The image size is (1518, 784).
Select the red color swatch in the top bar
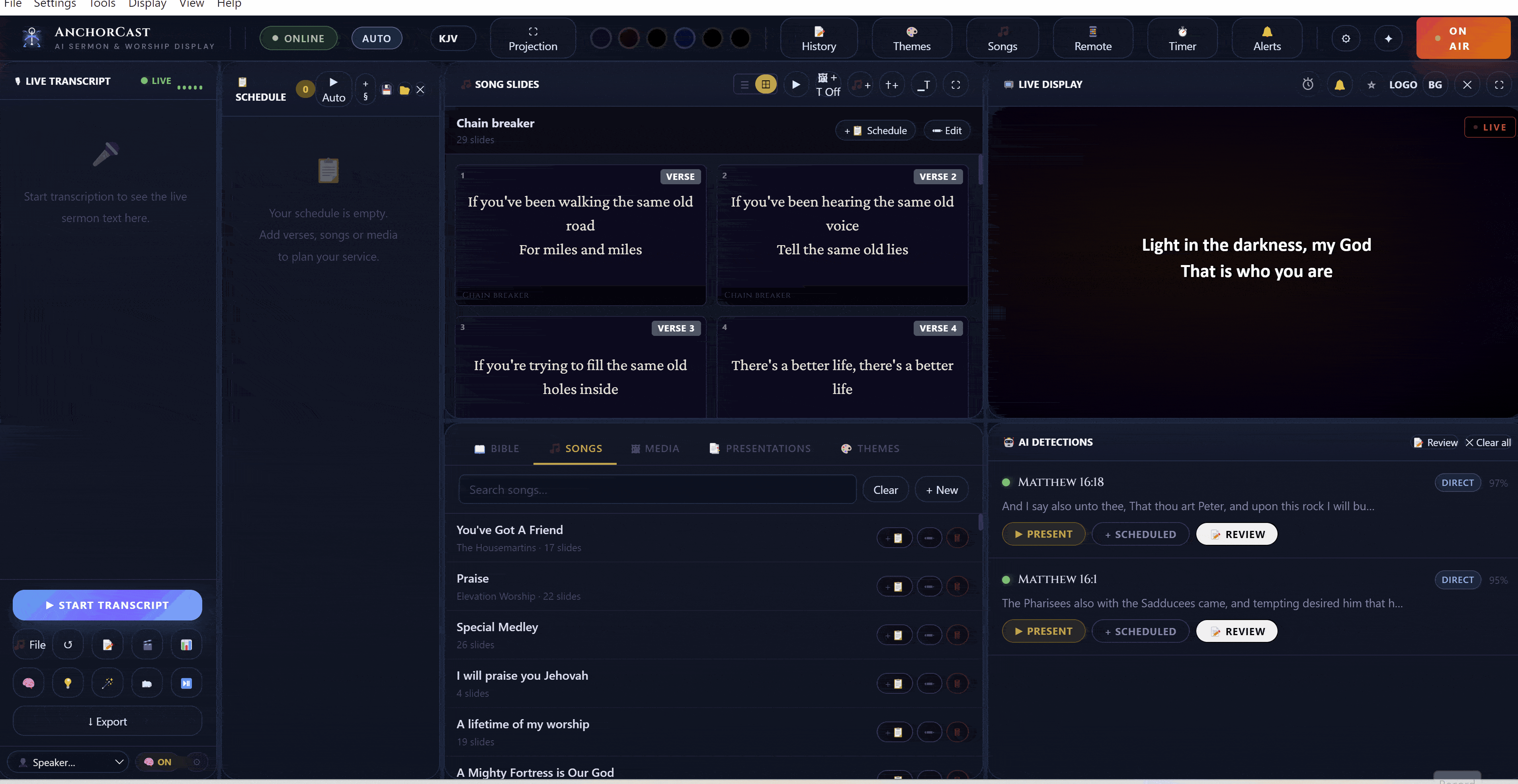coord(629,38)
